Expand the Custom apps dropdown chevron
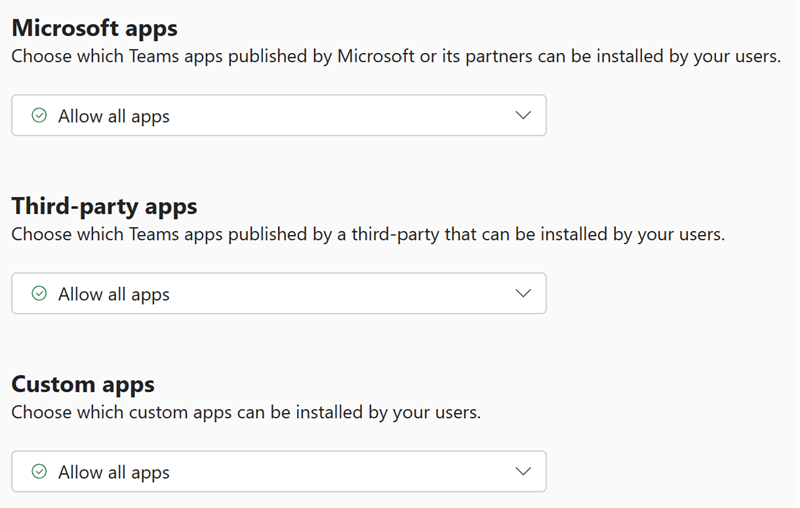Screen dimensions: 800x508 [522, 472]
